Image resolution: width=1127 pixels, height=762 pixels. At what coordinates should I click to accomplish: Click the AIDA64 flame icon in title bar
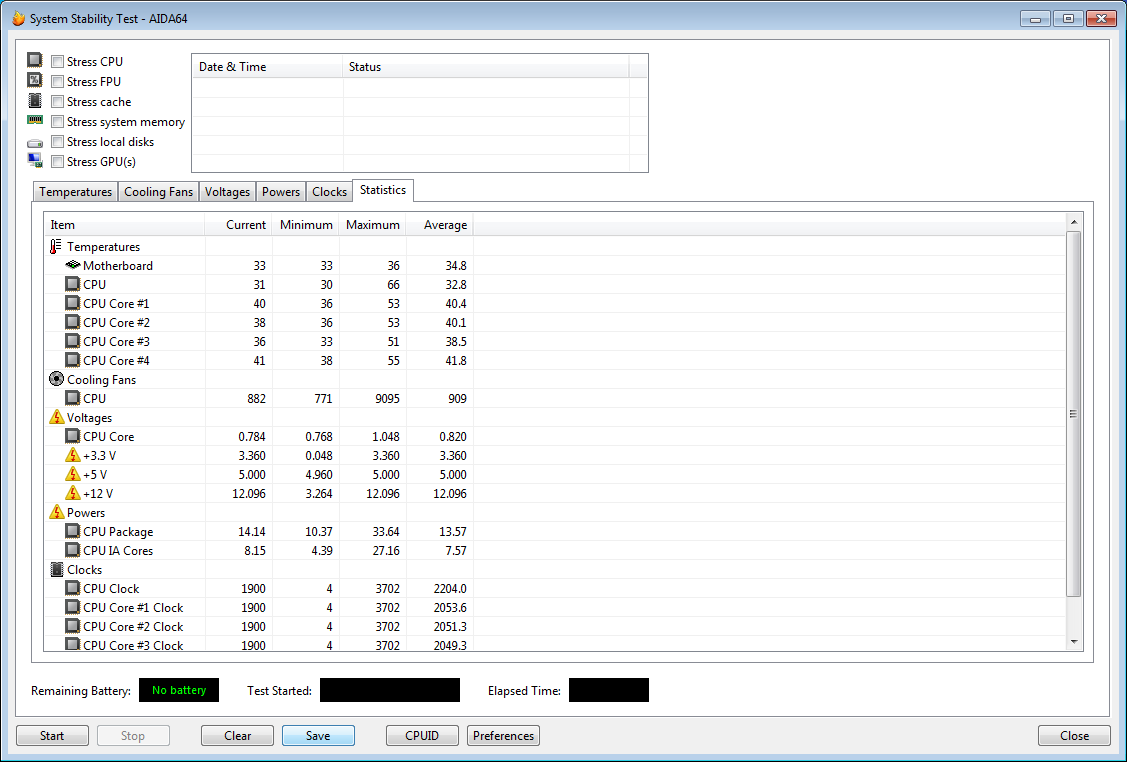pyautogui.click(x=19, y=19)
